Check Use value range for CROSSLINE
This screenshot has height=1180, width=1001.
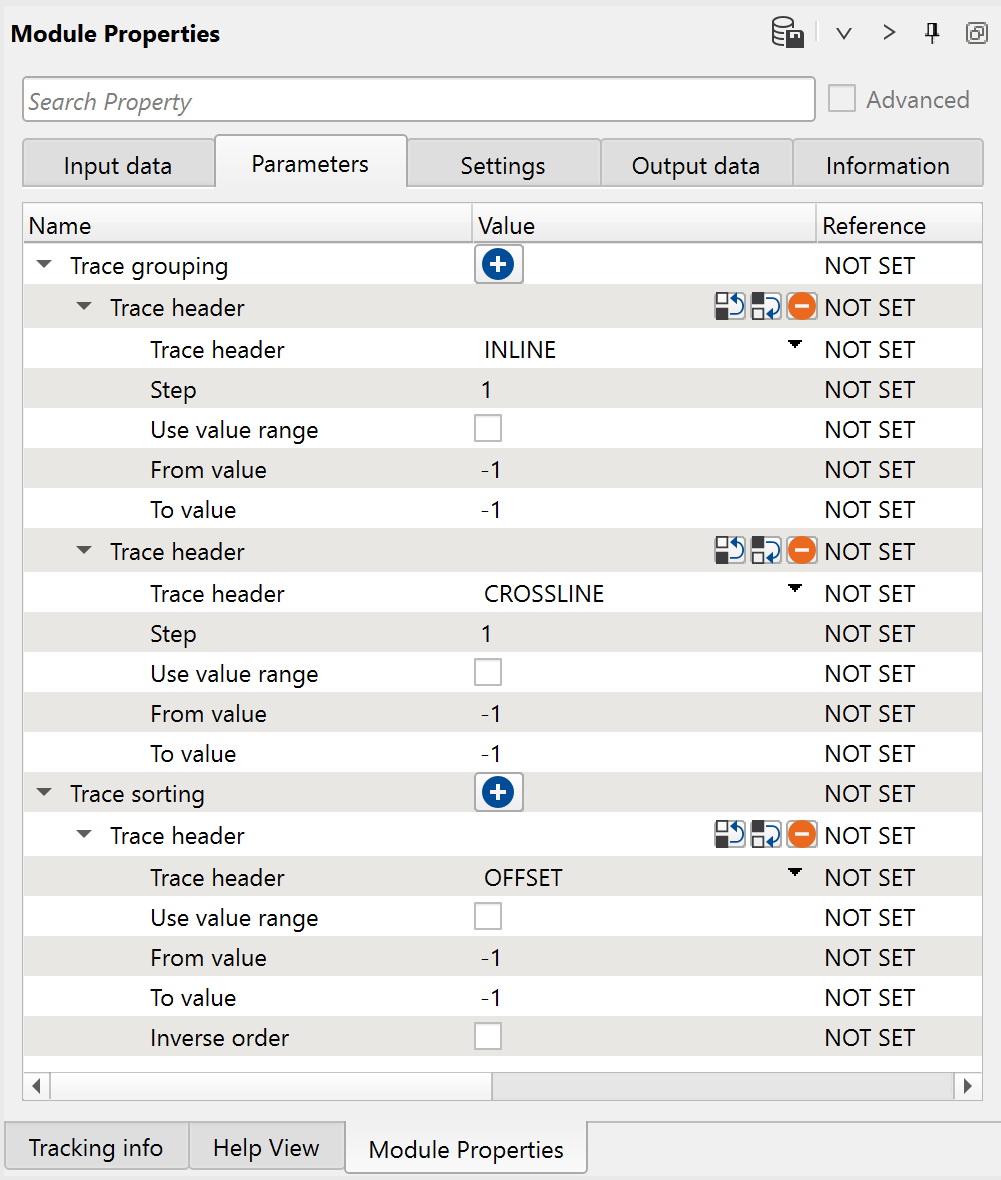pyautogui.click(x=488, y=672)
